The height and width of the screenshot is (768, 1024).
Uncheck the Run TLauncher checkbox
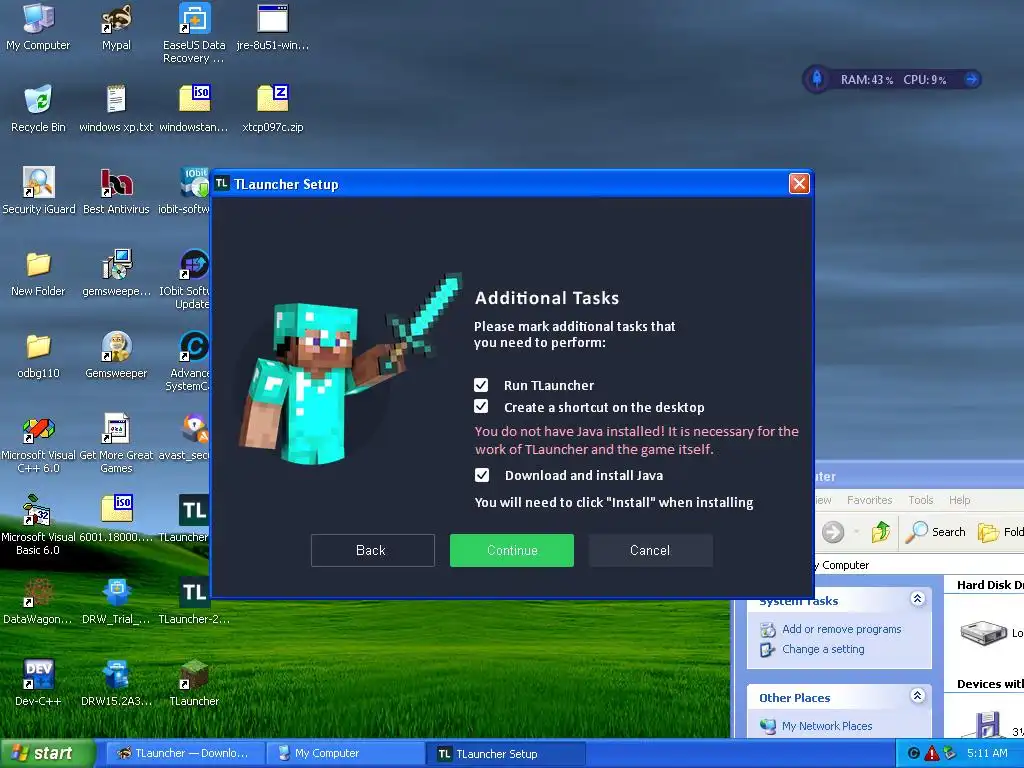point(481,385)
